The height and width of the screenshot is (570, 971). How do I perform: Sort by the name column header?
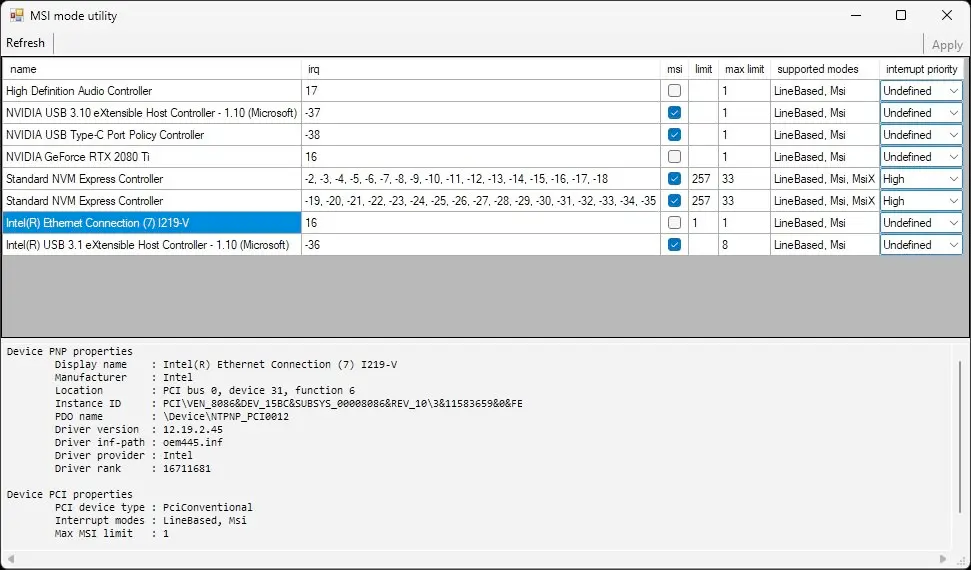(150, 69)
